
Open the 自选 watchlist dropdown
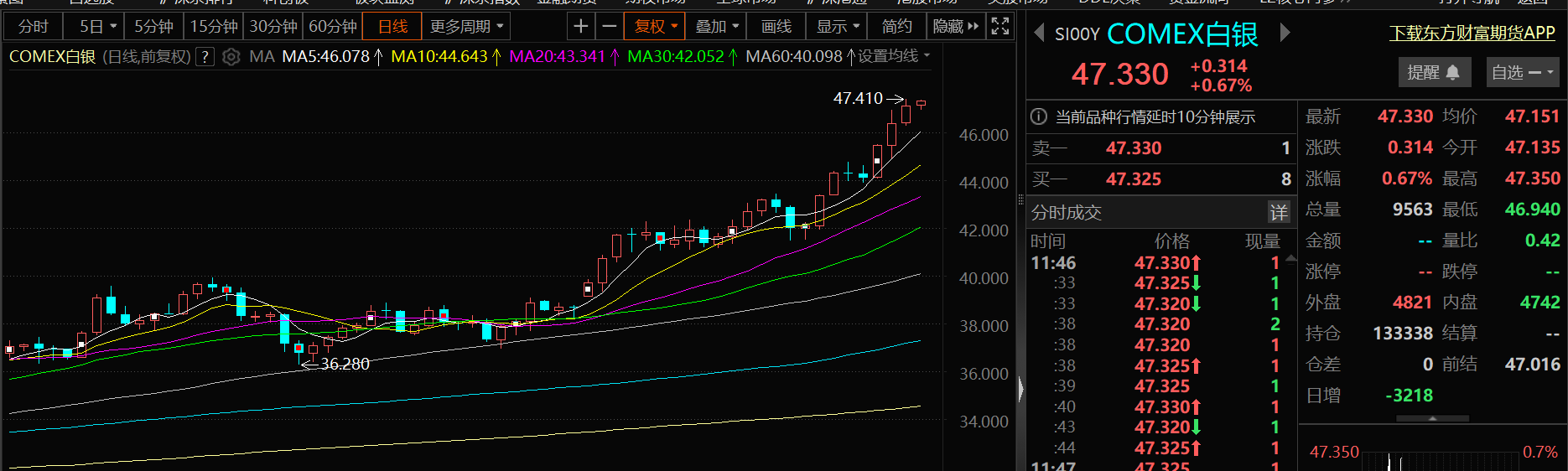[1522, 73]
